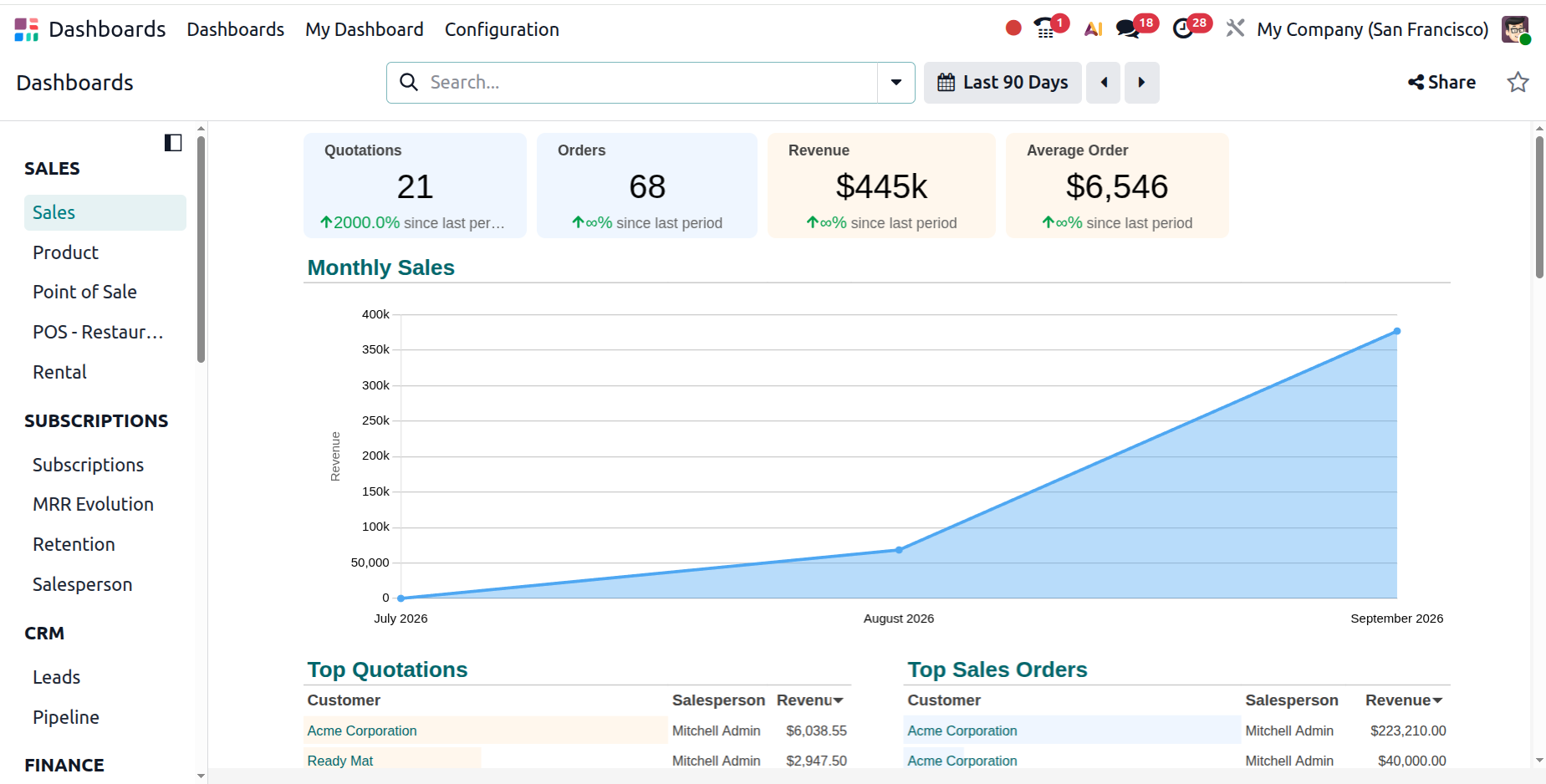1546x784 pixels.
Task: Click the August 2026 chart data point
Action: coord(899,550)
